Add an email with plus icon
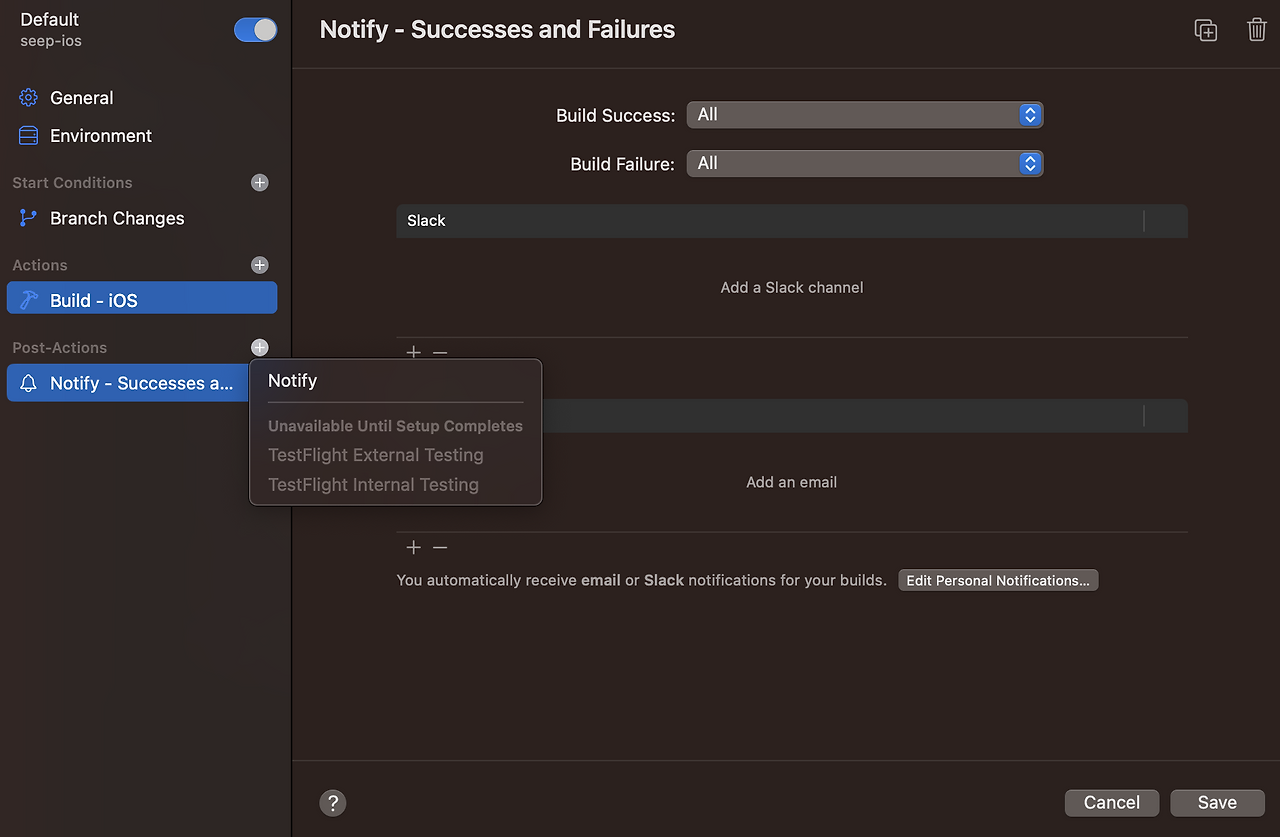1280x837 pixels. pyautogui.click(x=414, y=548)
